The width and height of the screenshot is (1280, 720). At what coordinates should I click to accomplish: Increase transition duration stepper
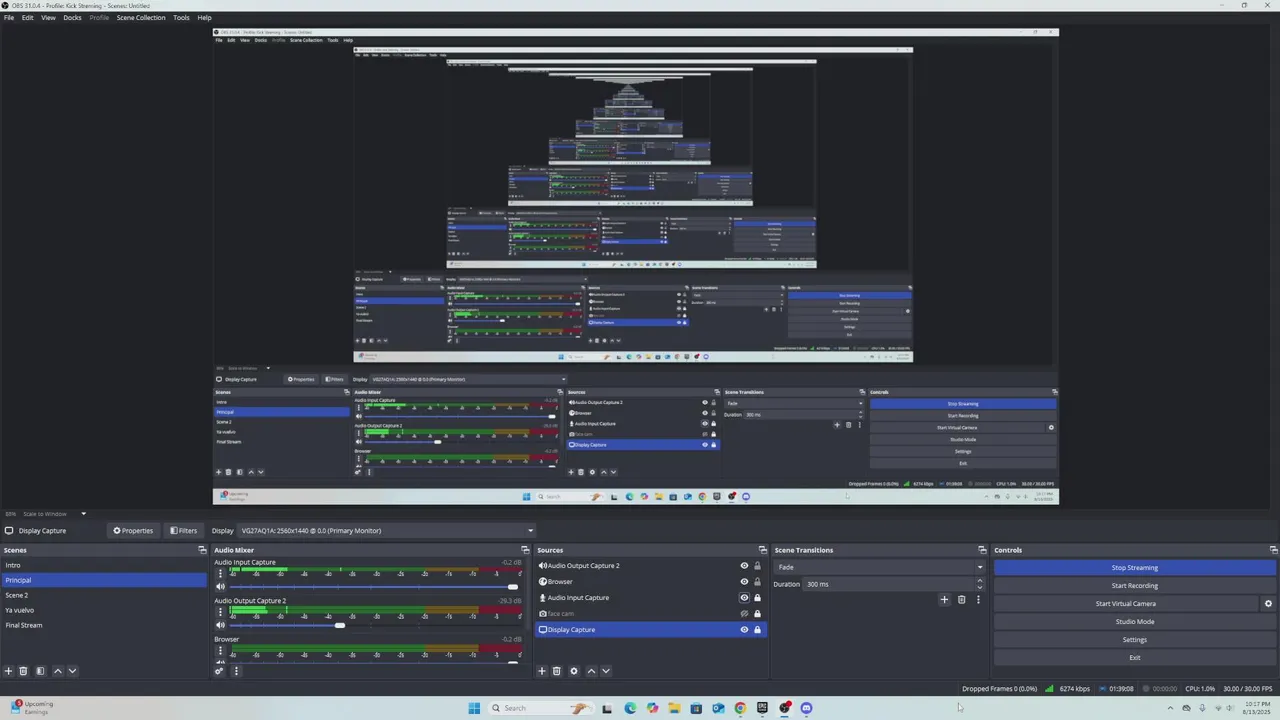979,581
